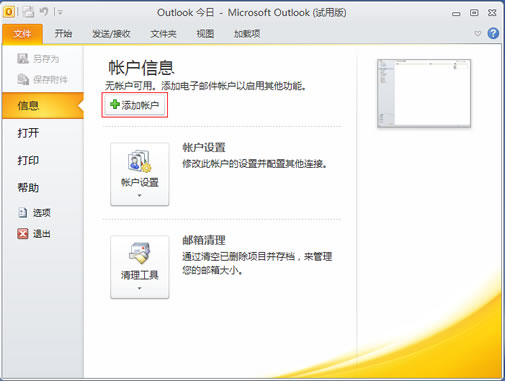Click the 修改此帐户的设置 description text

click(x=255, y=164)
